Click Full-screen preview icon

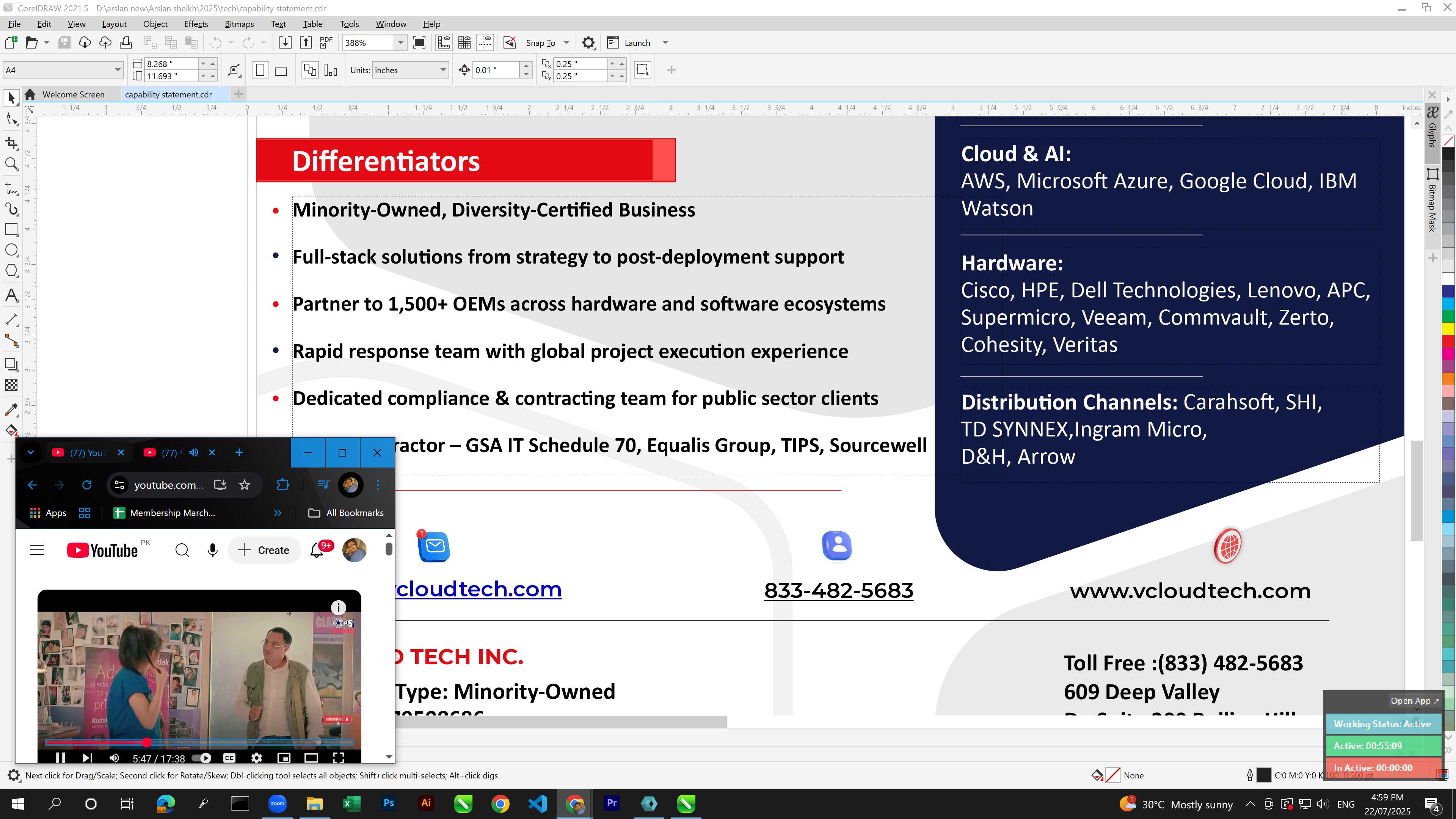pos(419,42)
